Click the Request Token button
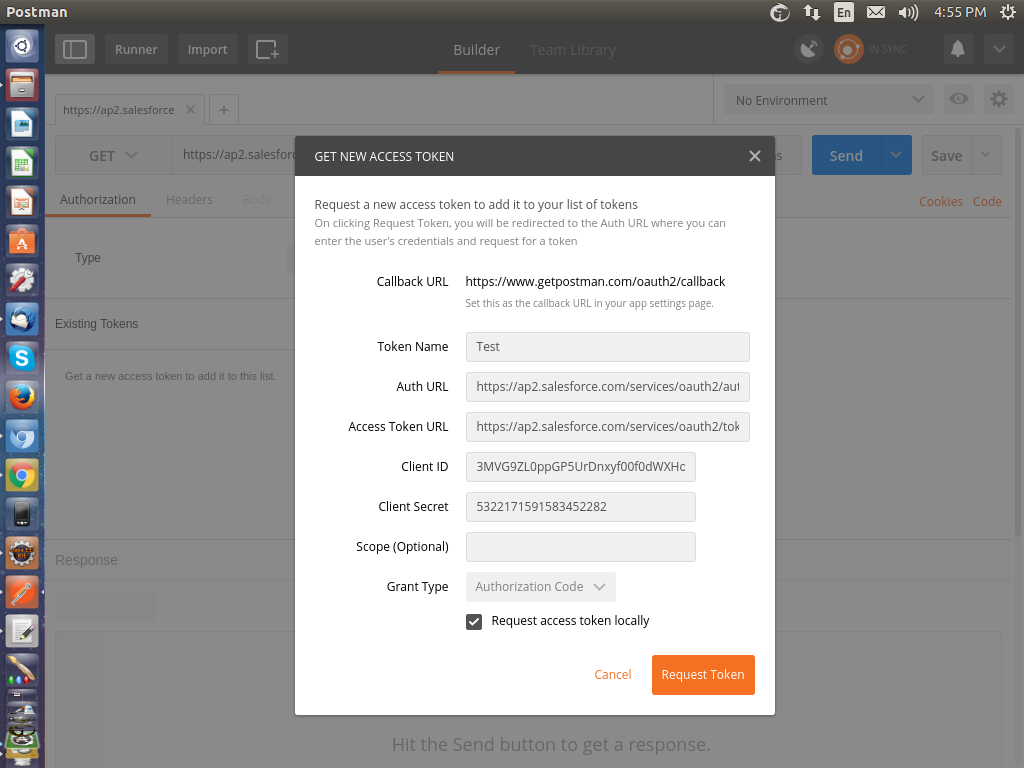Screen dimensions: 1024x768 (703, 675)
